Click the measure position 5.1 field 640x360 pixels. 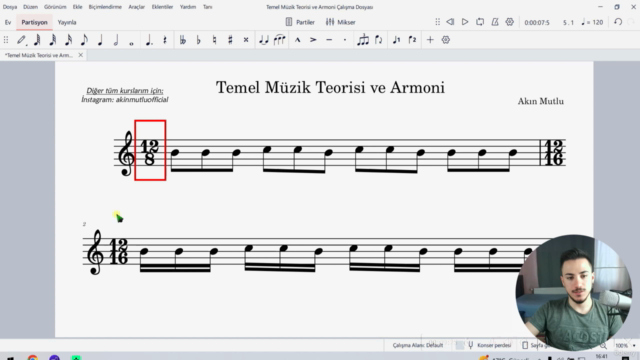tap(568, 22)
